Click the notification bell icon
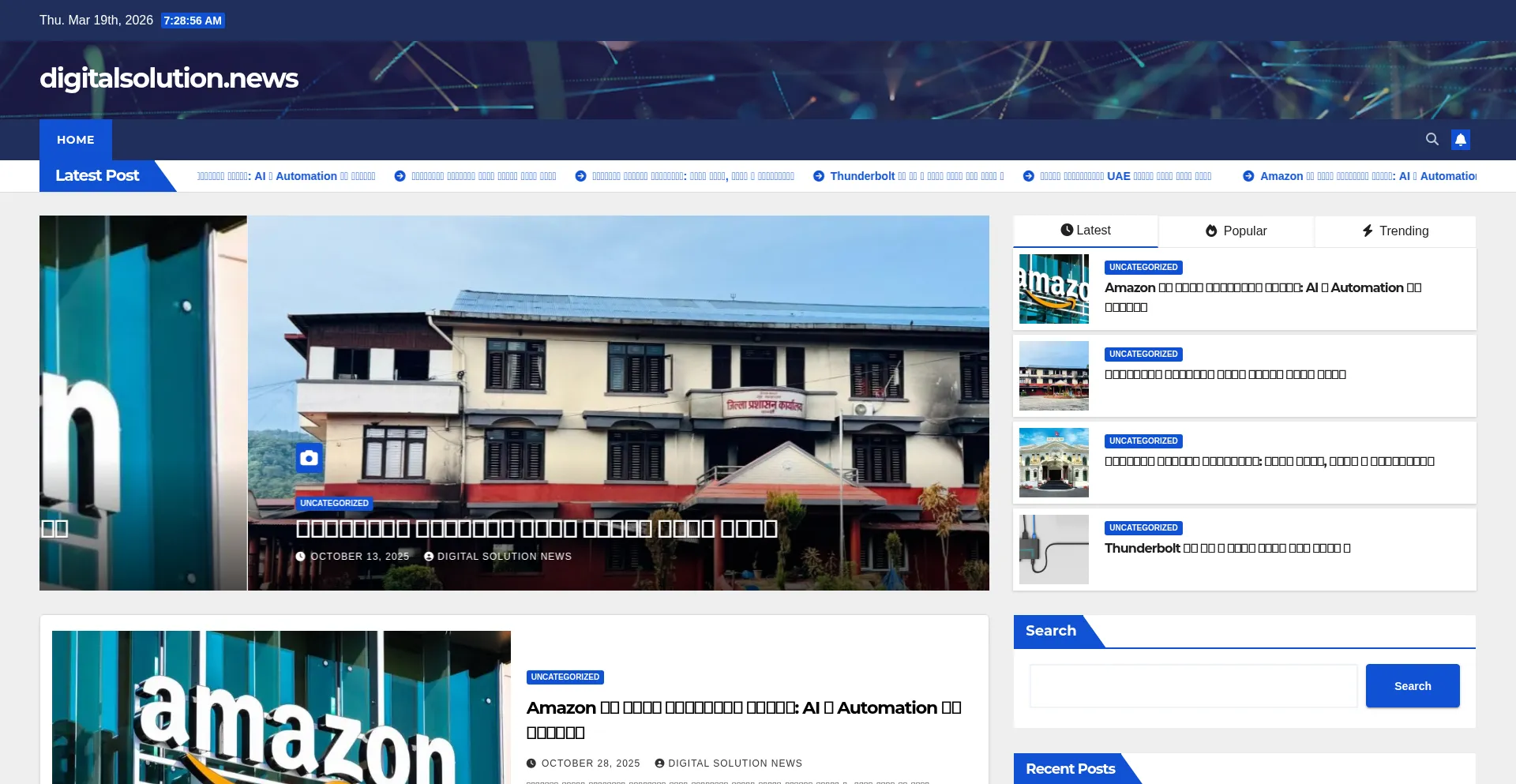Screen dimensions: 1516x784 click(x=1461, y=140)
